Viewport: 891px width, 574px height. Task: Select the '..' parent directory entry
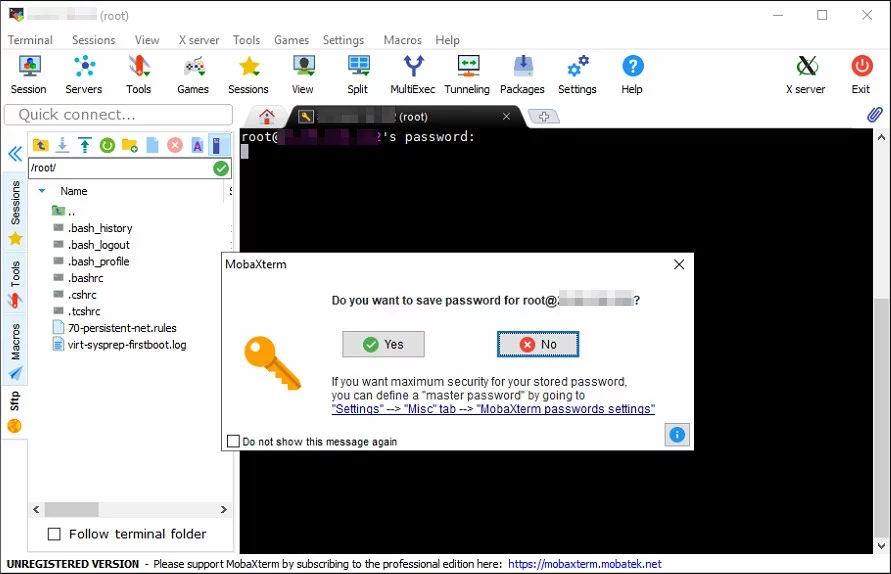pos(63,211)
